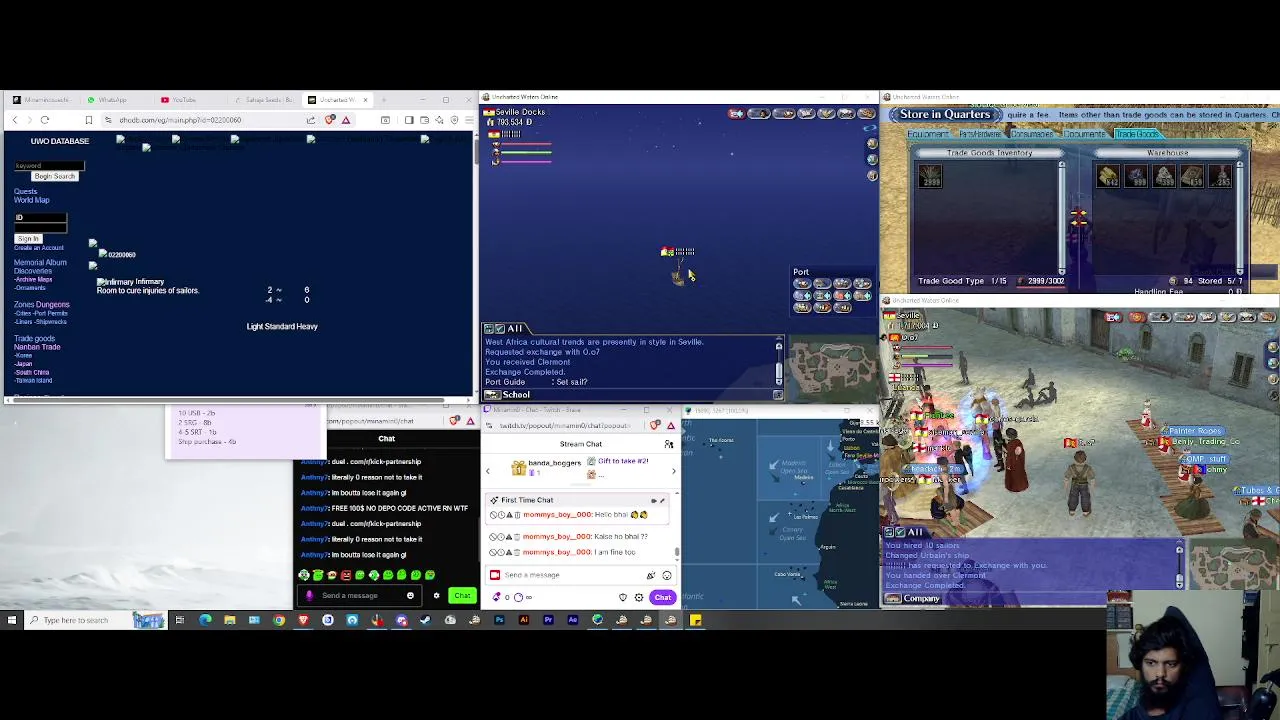Click the Keyword search field in UWO Database
1280x720 pixels.
click(49, 166)
